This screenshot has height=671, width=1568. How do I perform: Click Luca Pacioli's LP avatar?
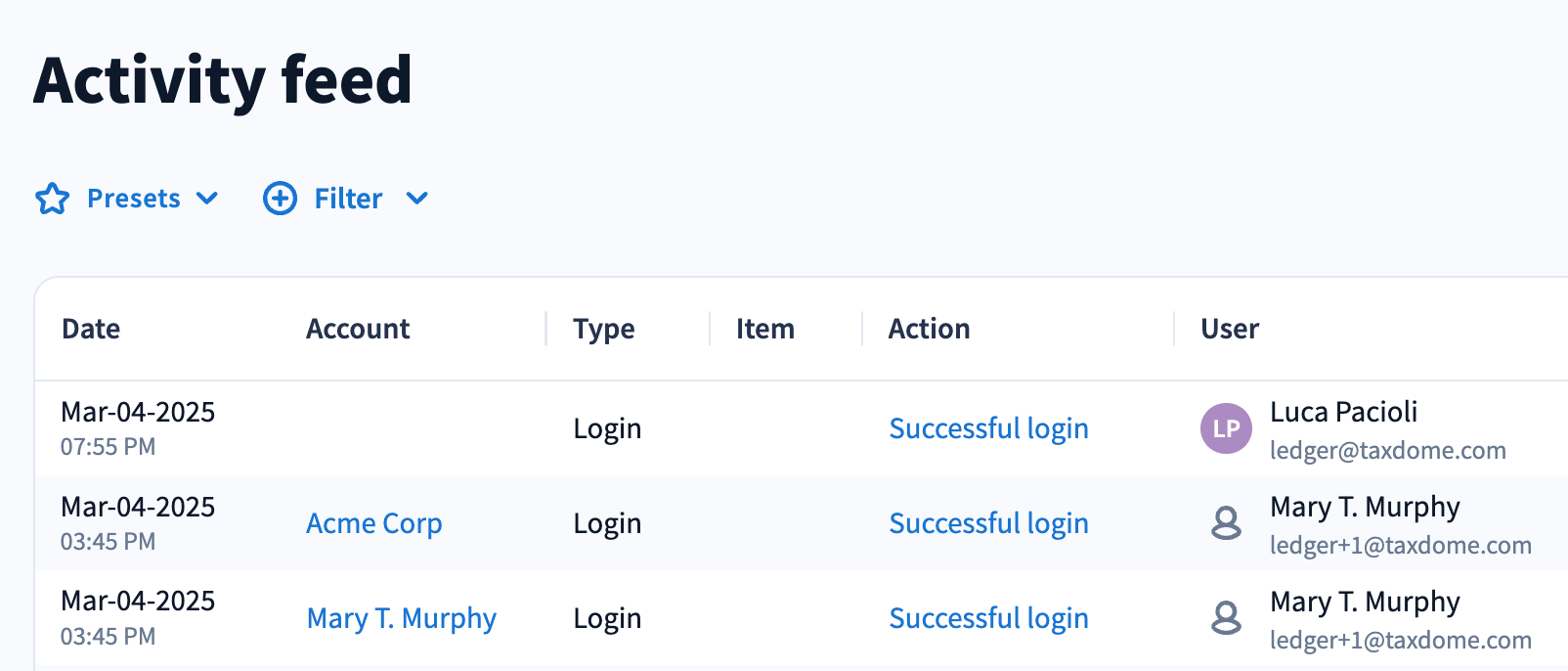pyautogui.click(x=1226, y=428)
